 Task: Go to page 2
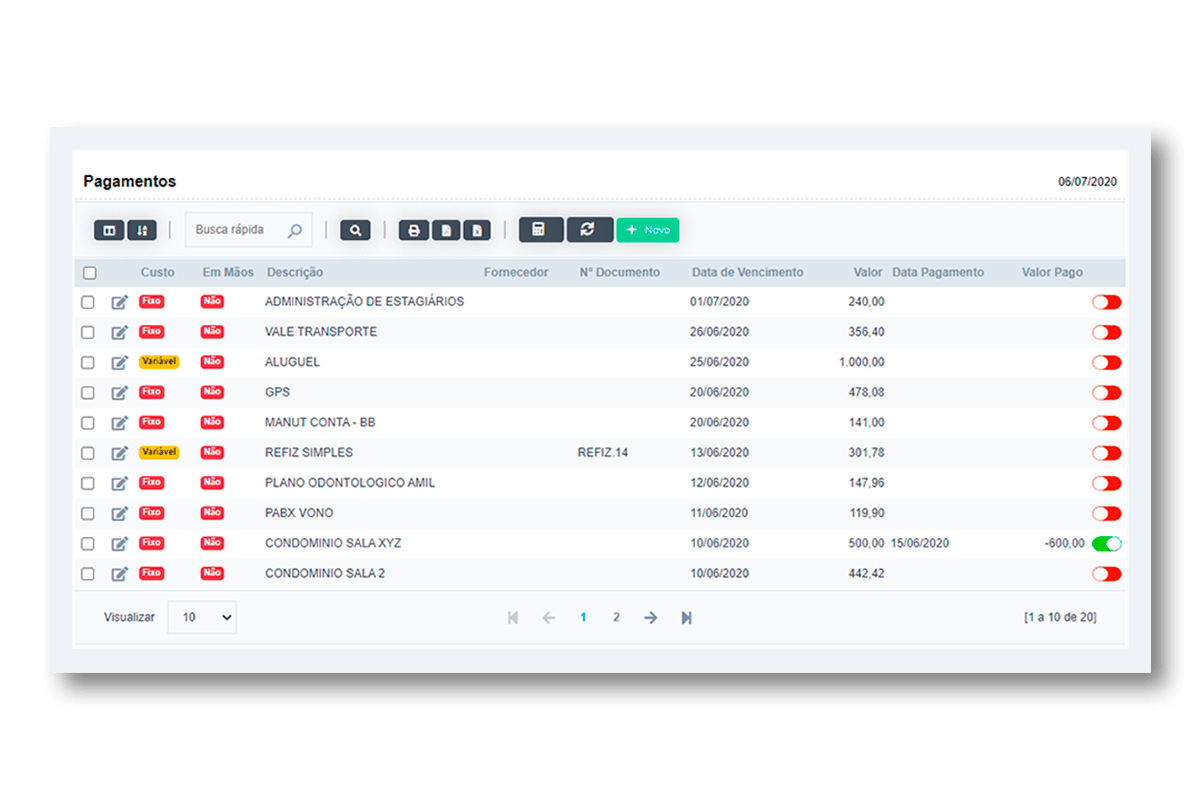click(x=616, y=618)
